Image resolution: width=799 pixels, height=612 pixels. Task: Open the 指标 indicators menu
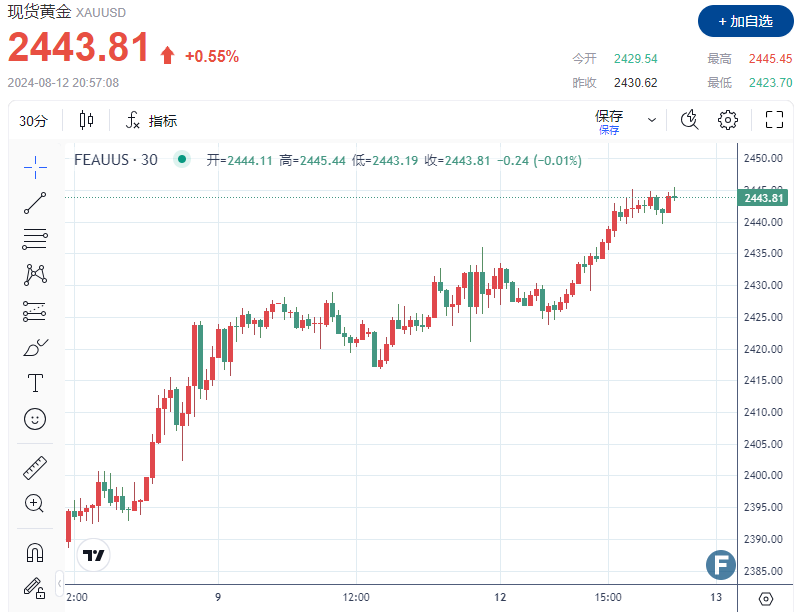(151, 121)
